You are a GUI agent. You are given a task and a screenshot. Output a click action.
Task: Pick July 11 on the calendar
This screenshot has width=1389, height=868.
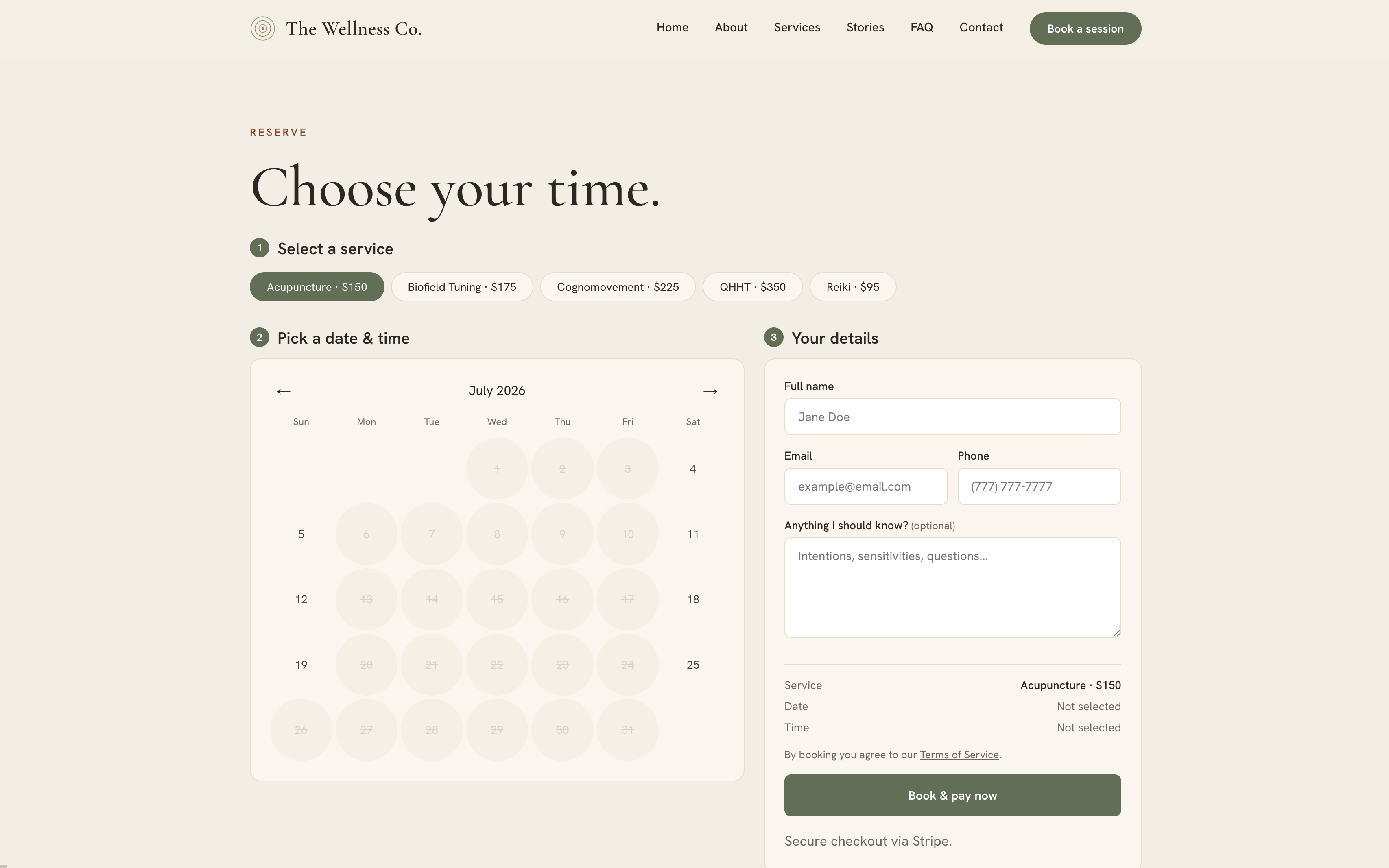point(693,534)
